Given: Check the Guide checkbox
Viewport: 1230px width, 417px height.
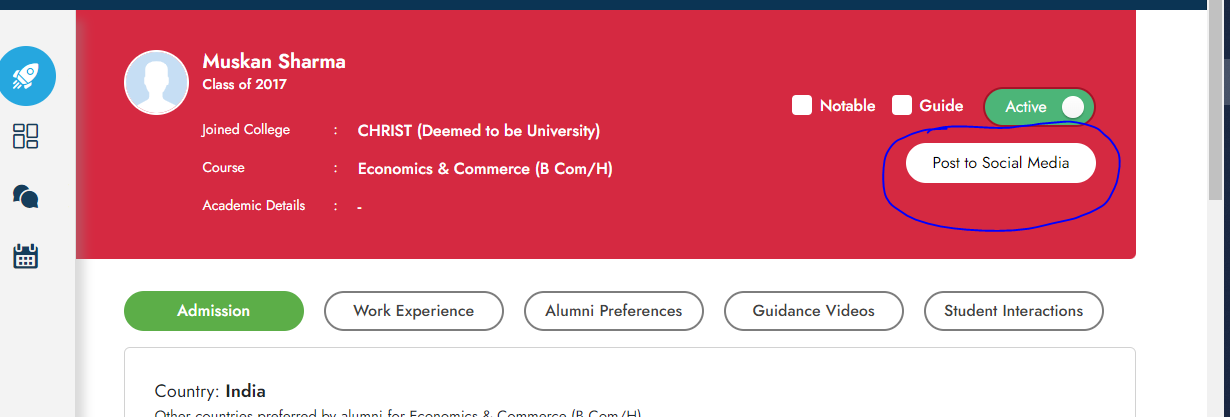Looking at the screenshot, I should coord(902,105).
